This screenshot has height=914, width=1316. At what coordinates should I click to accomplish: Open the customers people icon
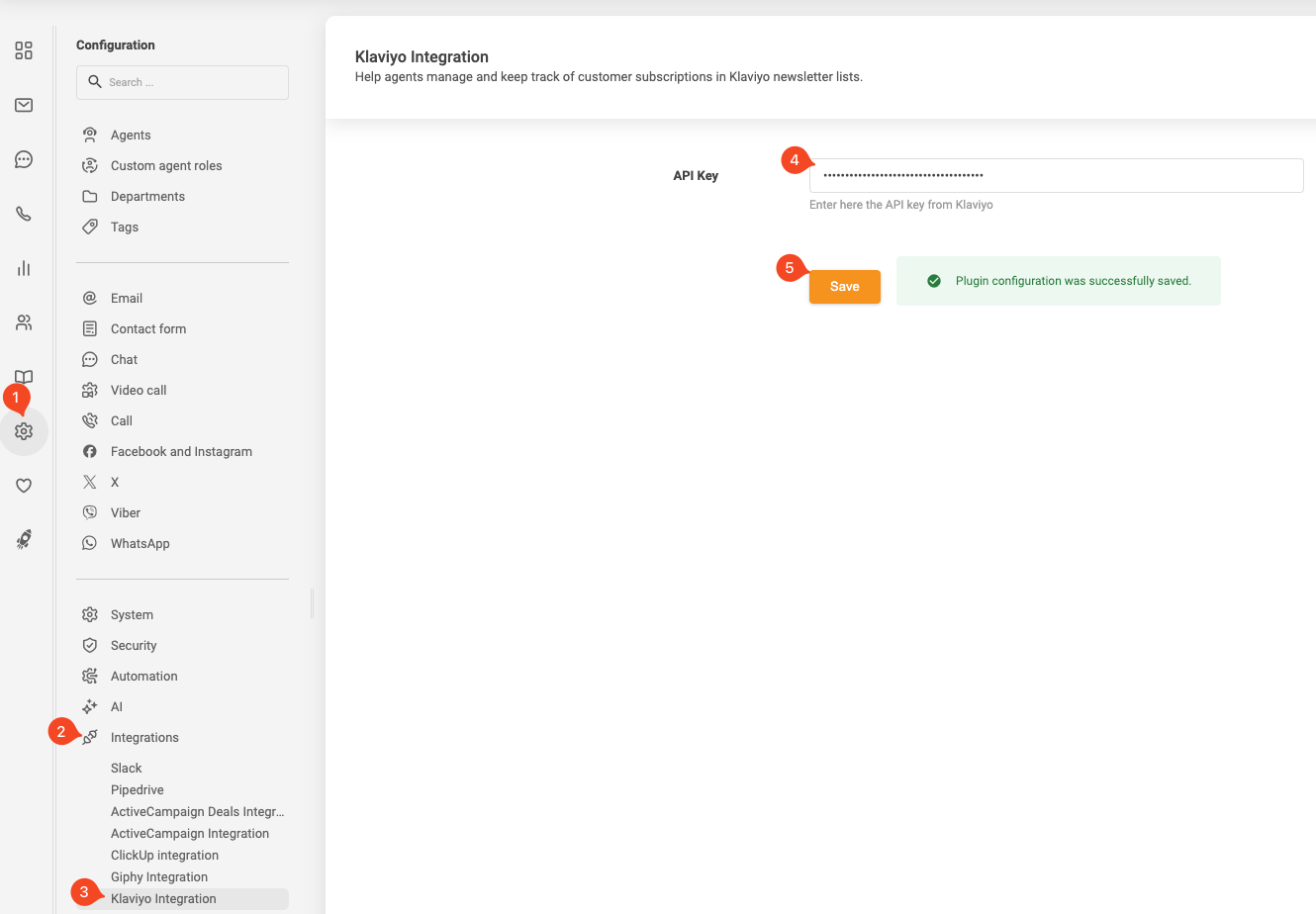[x=24, y=322]
